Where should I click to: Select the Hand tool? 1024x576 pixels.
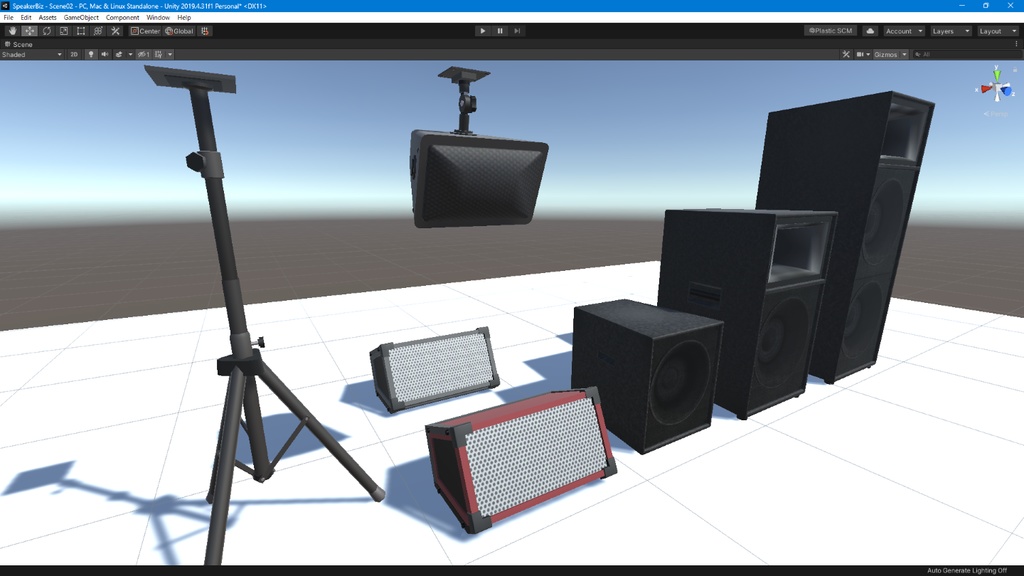tap(12, 31)
